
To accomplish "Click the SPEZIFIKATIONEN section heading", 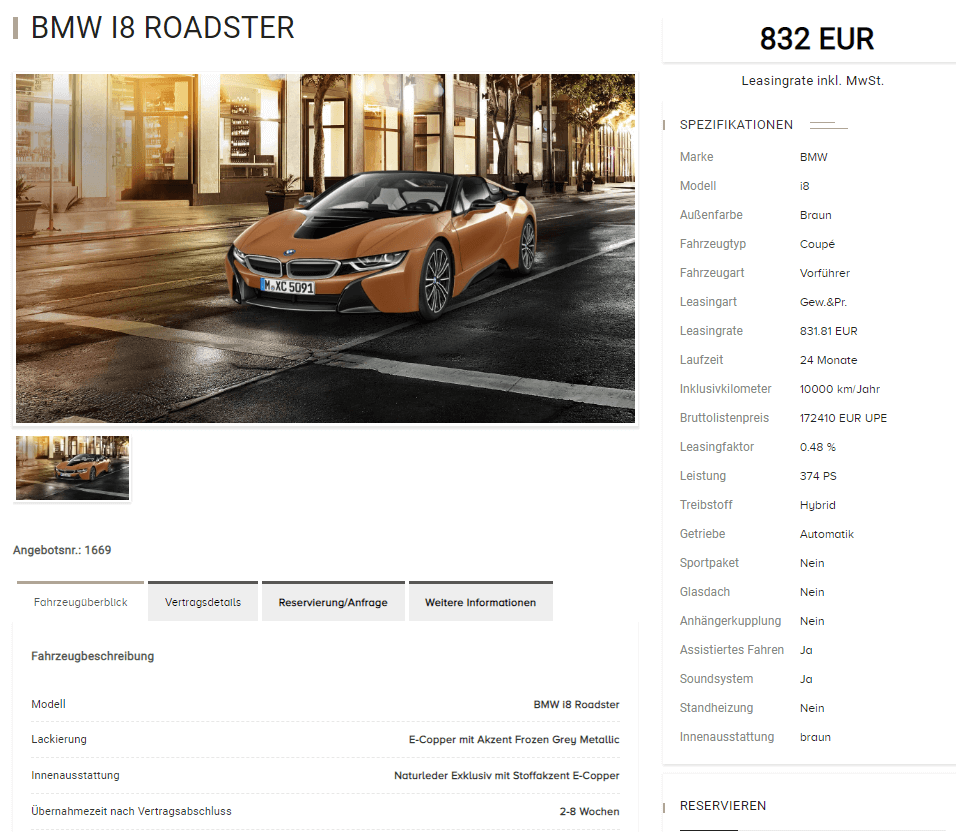I will click(737, 125).
